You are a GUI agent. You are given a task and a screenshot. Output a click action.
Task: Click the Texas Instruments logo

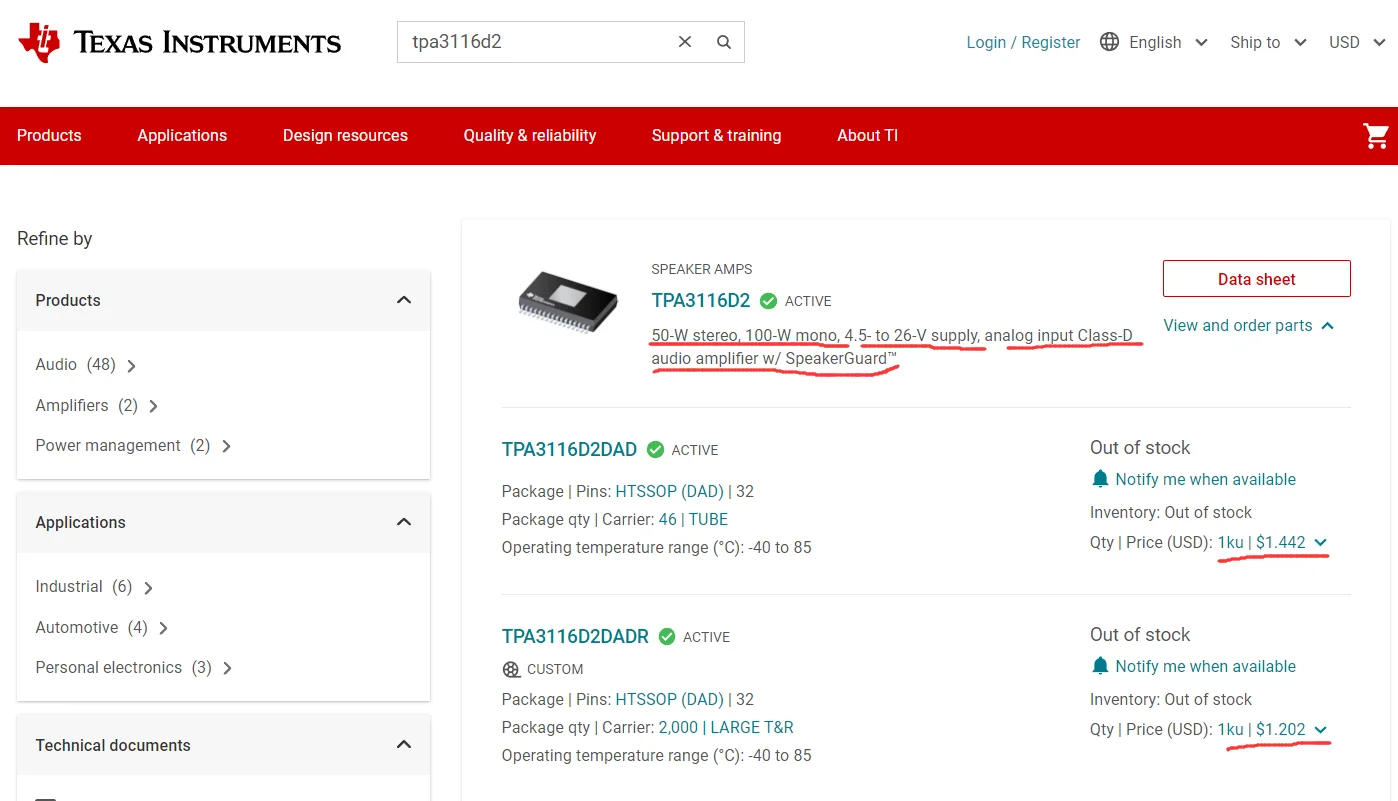180,42
